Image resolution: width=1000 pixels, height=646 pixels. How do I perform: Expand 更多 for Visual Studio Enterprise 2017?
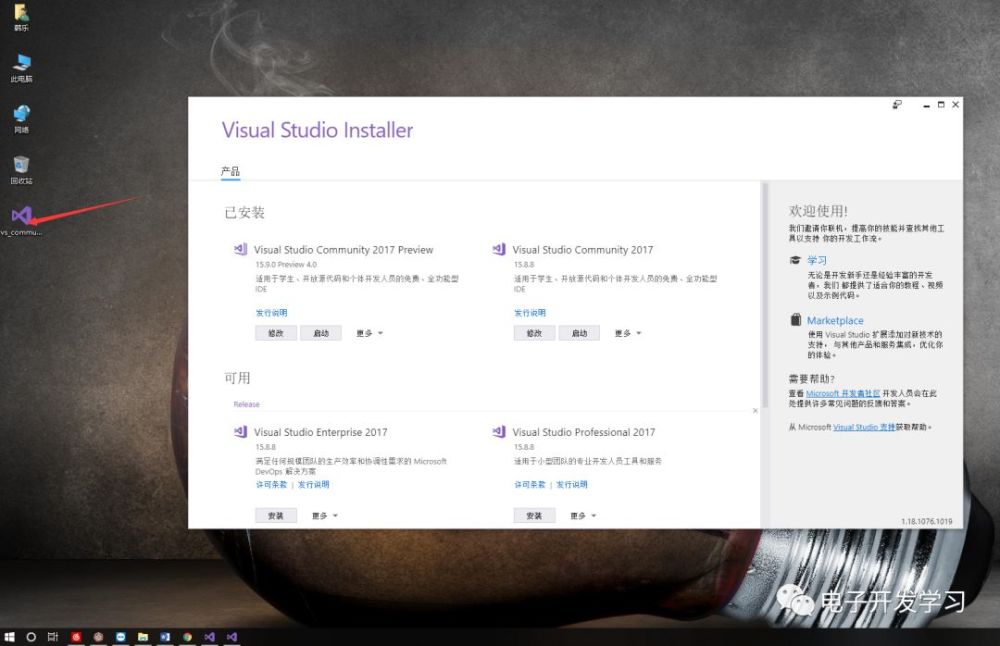pos(325,515)
